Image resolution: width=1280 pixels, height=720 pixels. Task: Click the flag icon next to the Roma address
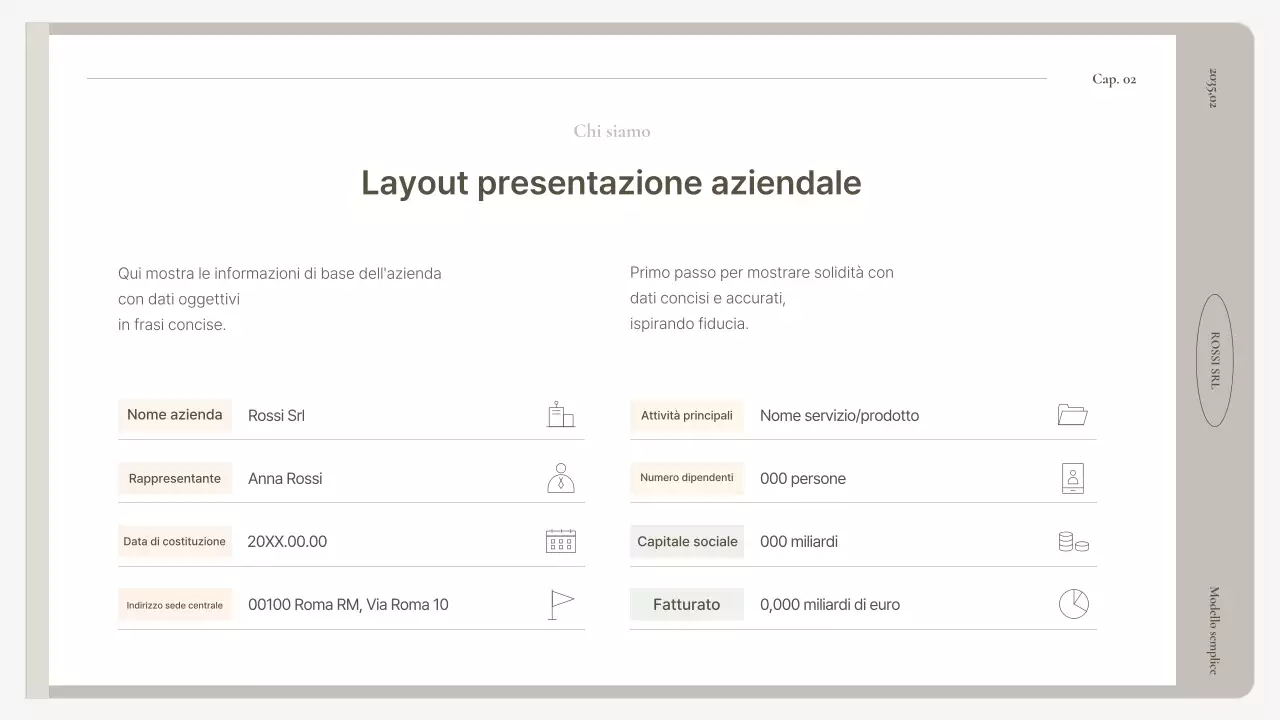tap(561, 603)
